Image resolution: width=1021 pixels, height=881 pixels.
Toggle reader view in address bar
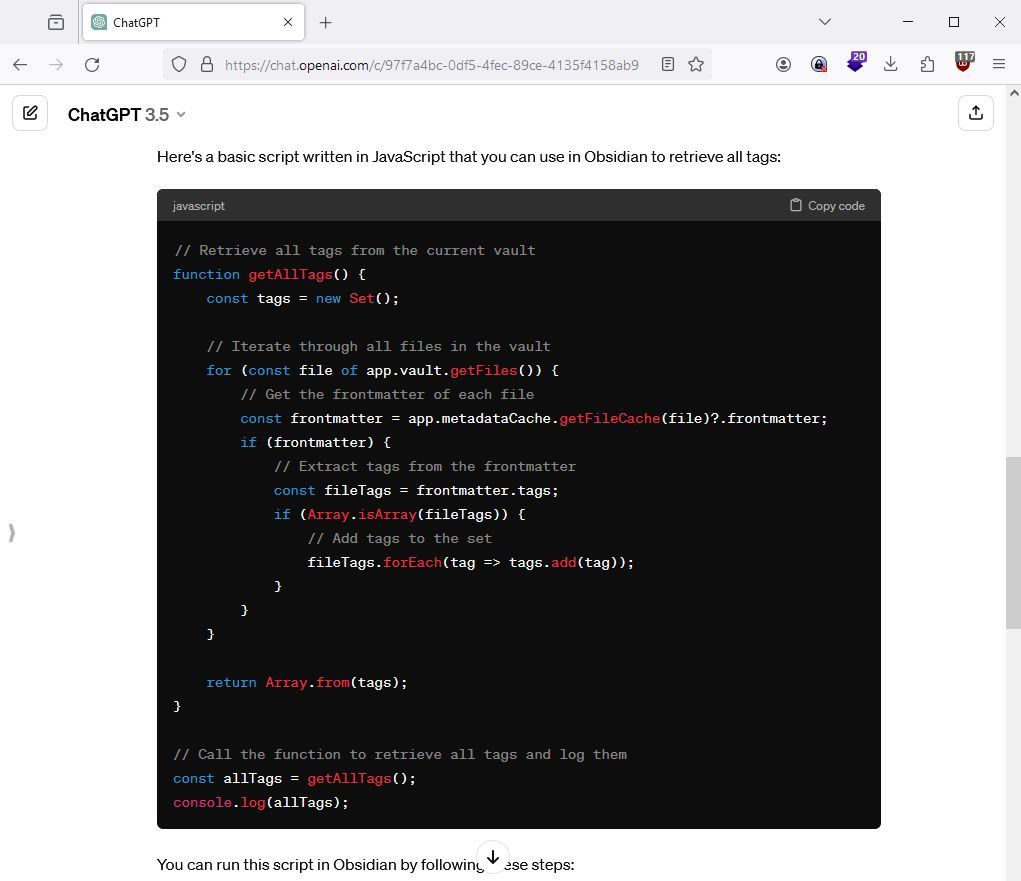667,64
